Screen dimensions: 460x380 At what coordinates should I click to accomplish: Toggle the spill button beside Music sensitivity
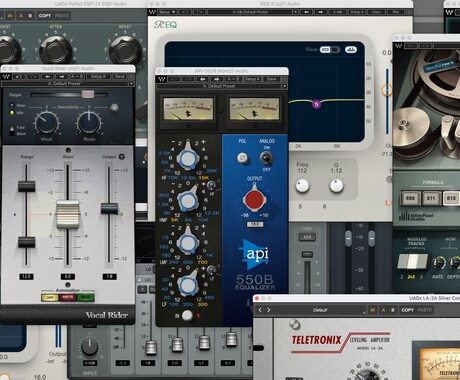(x=114, y=107)
